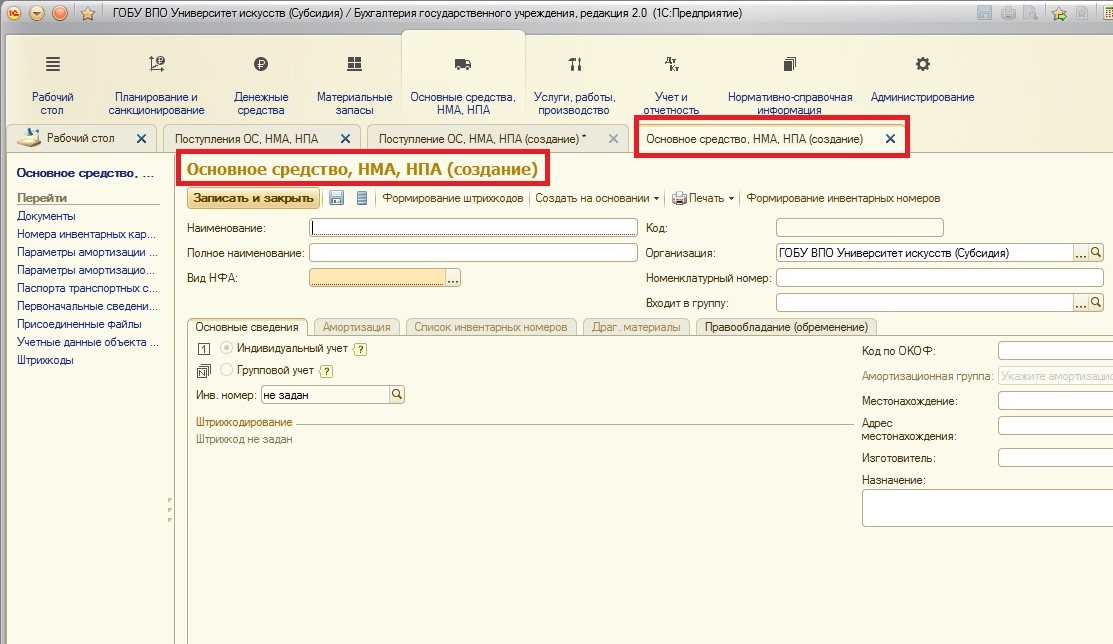Click the favorites star in title bar
The height and width of the screenshot is (644, 1113).
[x=88, y=13]
